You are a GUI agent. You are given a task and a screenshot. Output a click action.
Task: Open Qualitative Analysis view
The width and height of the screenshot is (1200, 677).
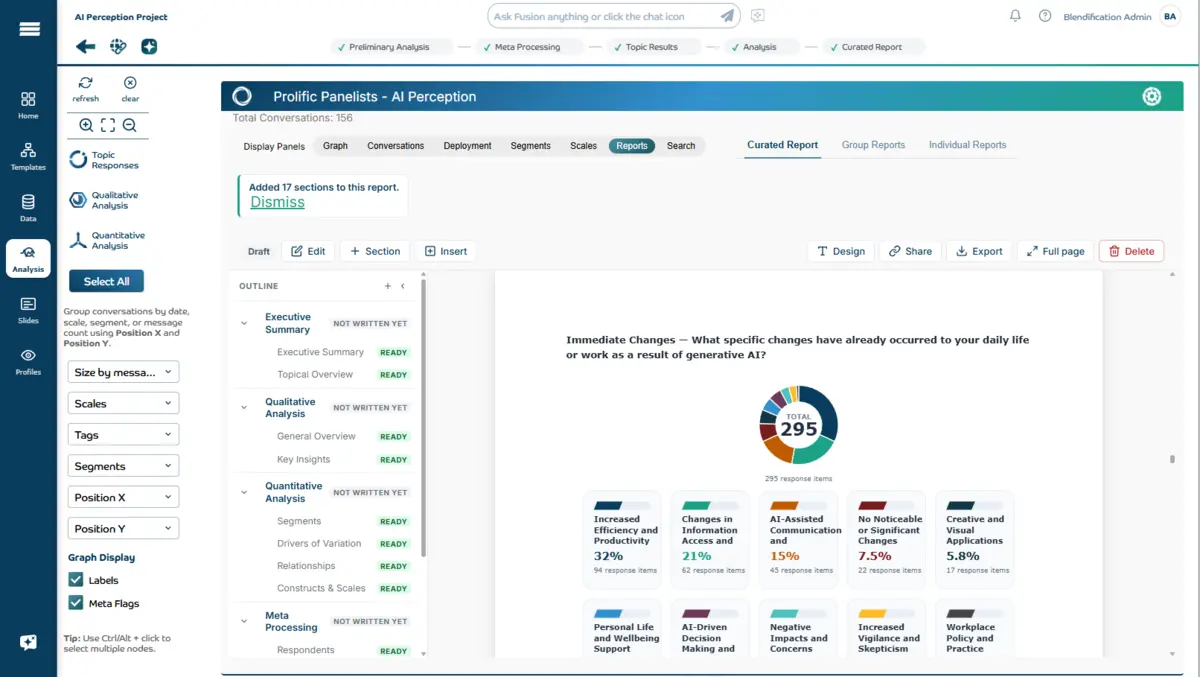[104, 200]
